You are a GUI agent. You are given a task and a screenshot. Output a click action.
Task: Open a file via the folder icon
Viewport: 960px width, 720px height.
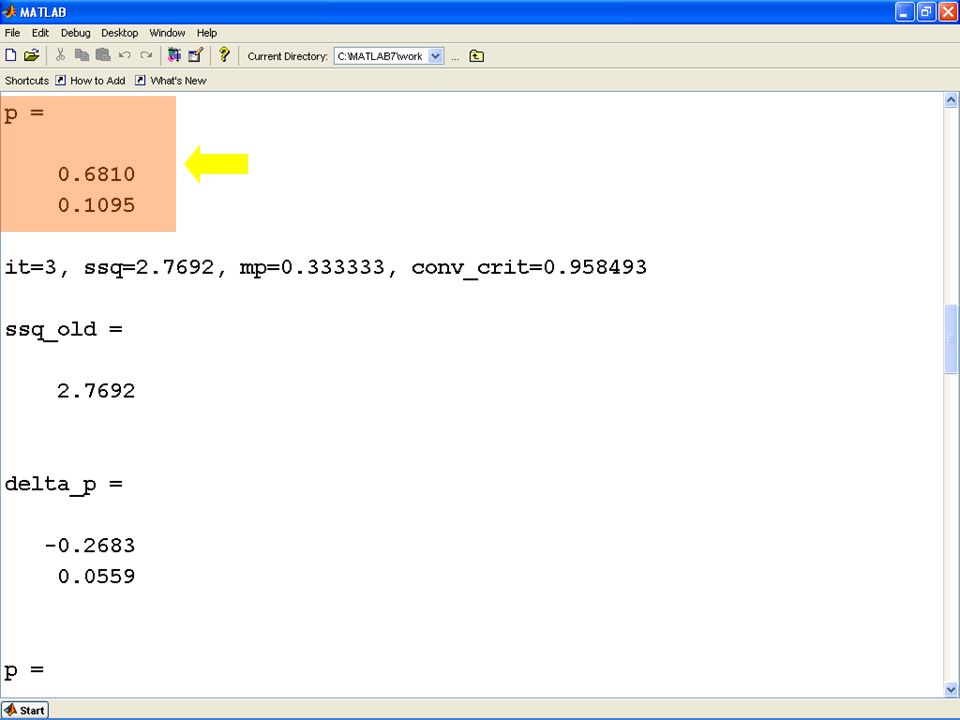pos(31,55)
